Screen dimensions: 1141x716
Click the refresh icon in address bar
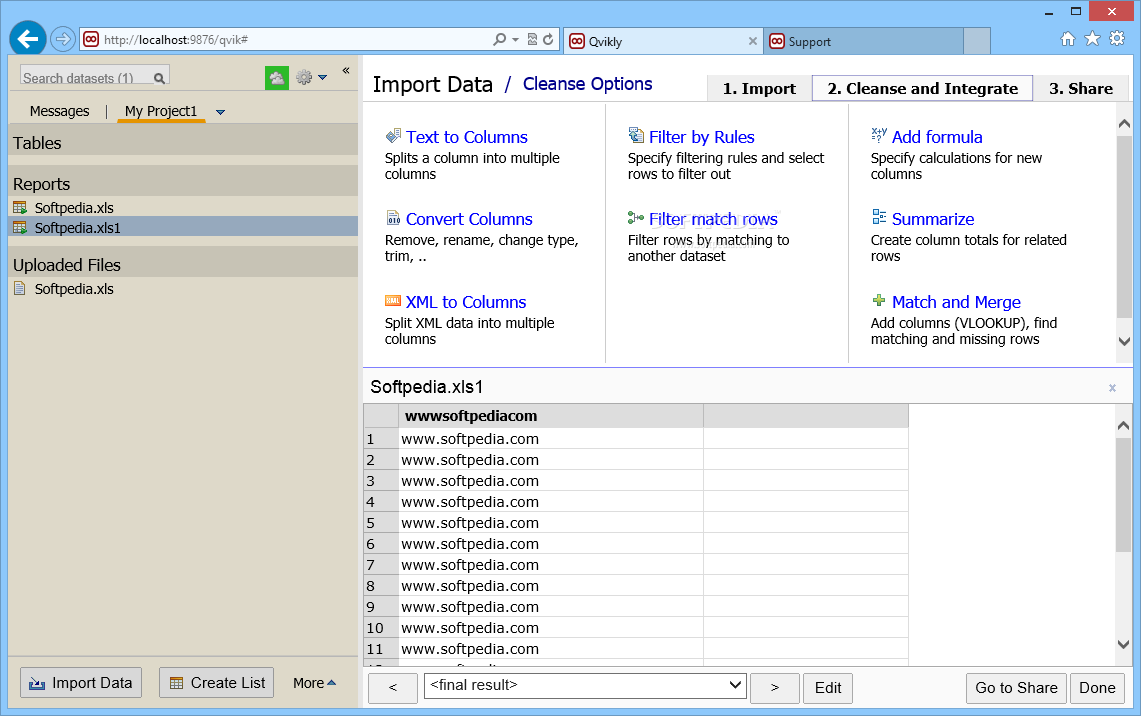(x=548, y=39)
